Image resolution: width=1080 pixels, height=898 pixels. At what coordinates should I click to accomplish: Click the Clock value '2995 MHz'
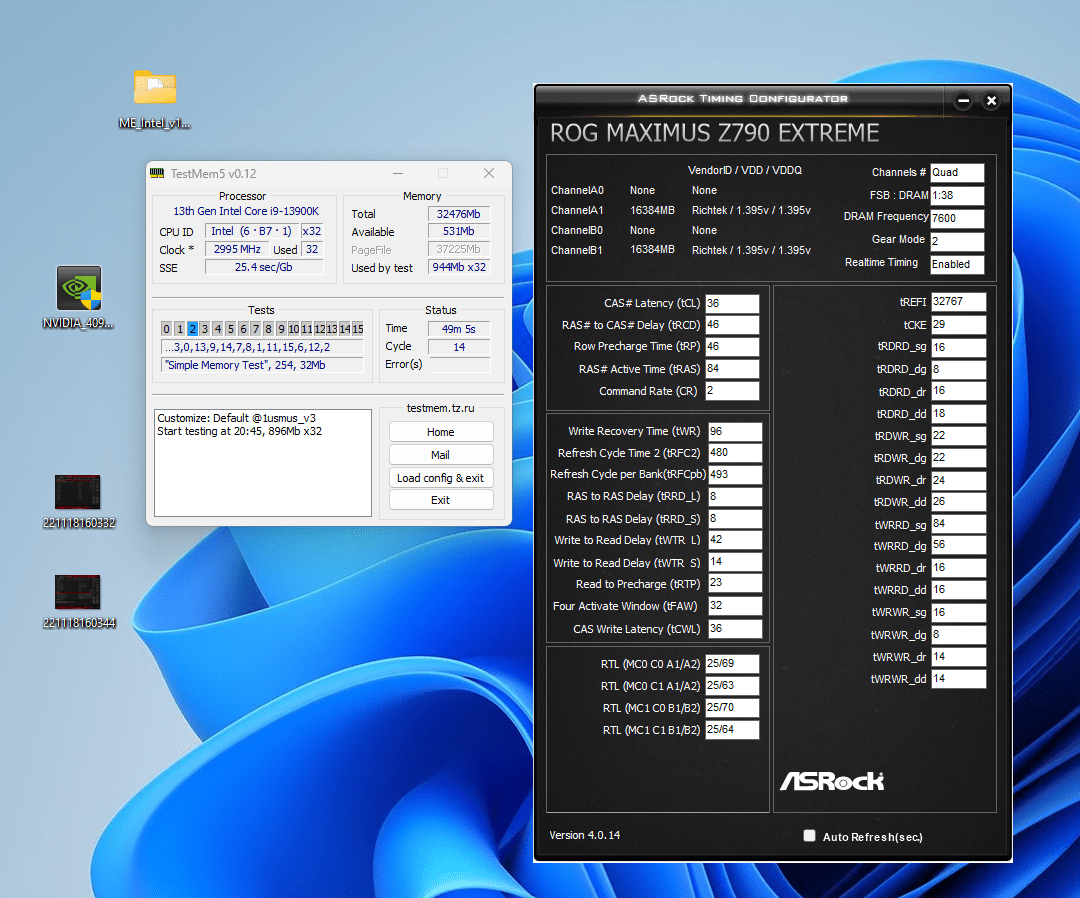pos(237,249)
